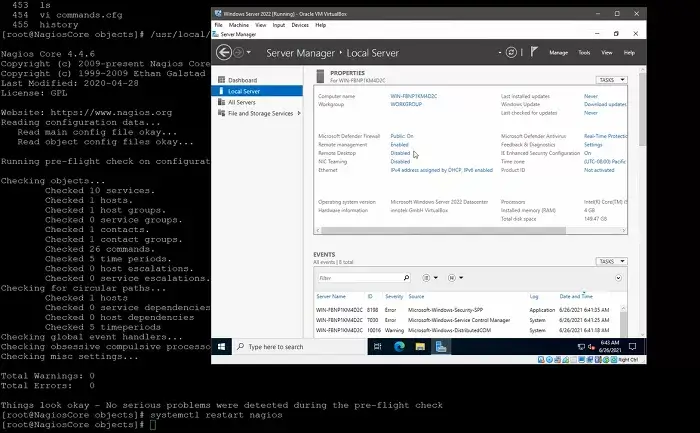700x433 pixels.
Task: Sort events by Server Name column
Action: pos(331,296)
